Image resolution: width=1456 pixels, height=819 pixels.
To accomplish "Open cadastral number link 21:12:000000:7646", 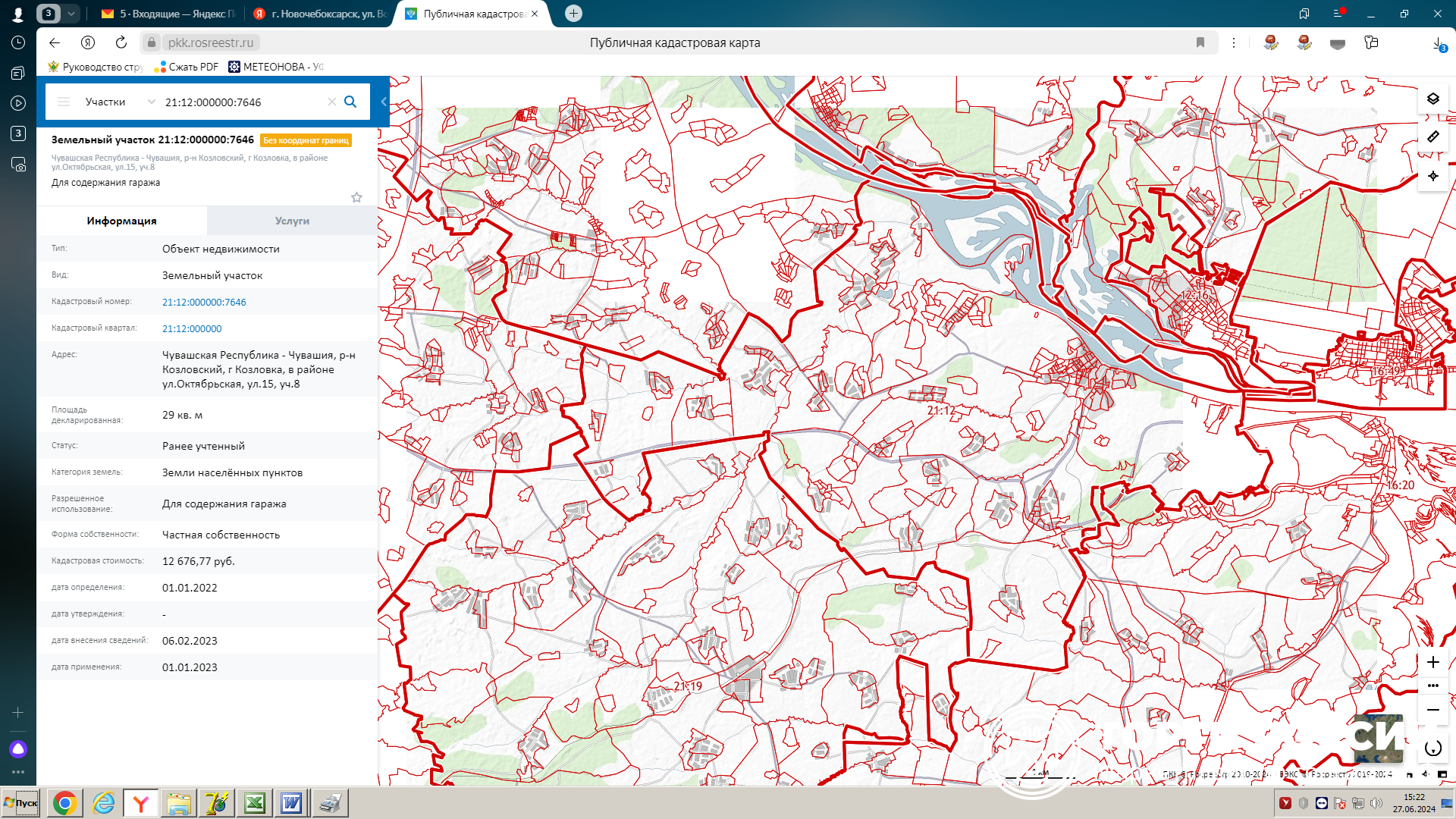I will pyautogui.click(x=204, y=302).
